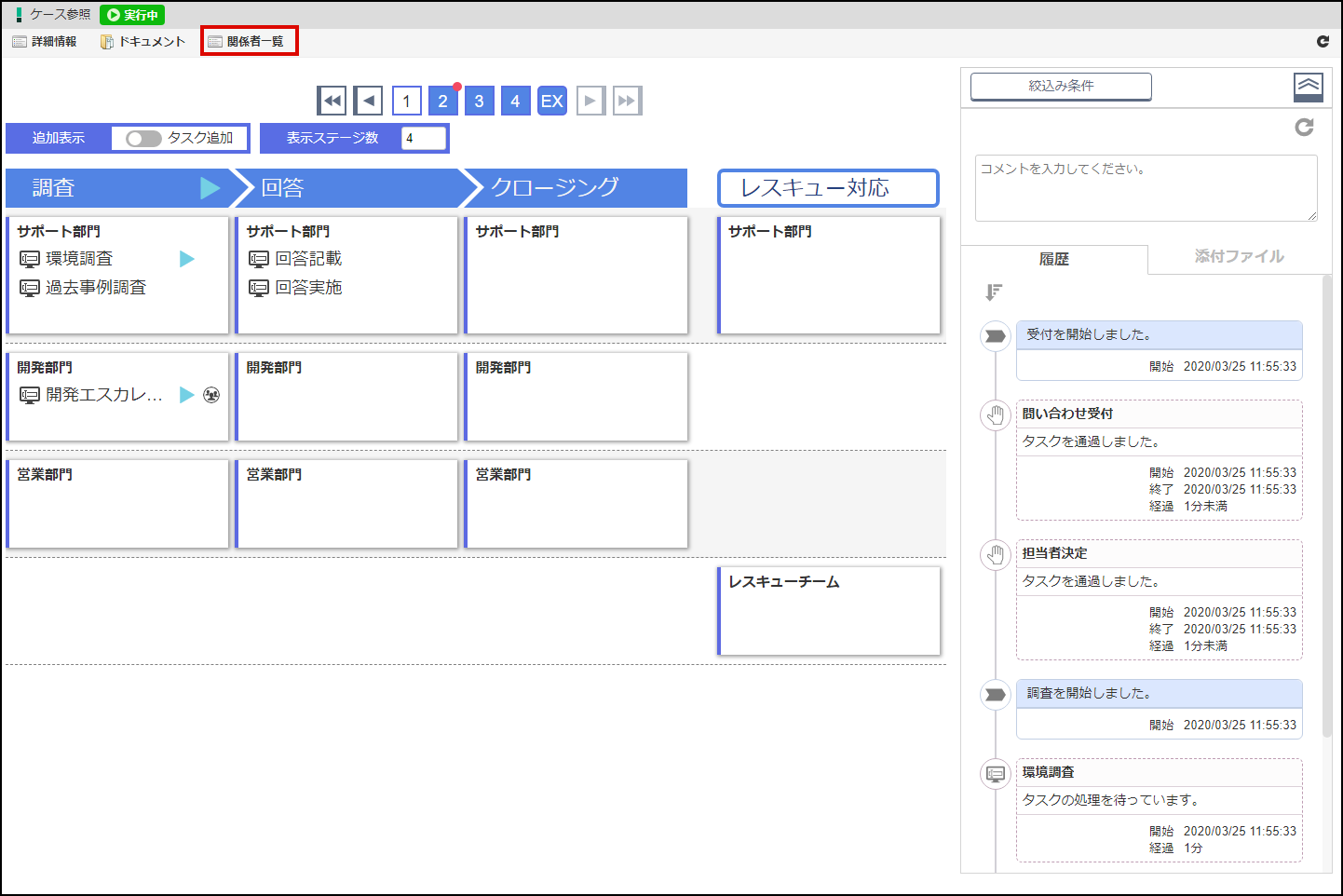Toggle the タスク追加 switch
1343x896 pixels.
[x=144, y=139]
